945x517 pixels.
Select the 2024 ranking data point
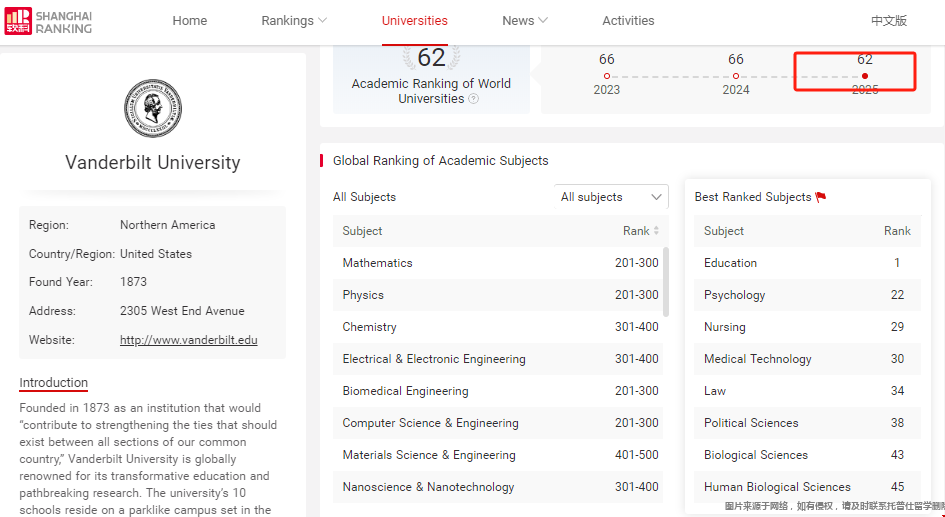click(736, 76)
